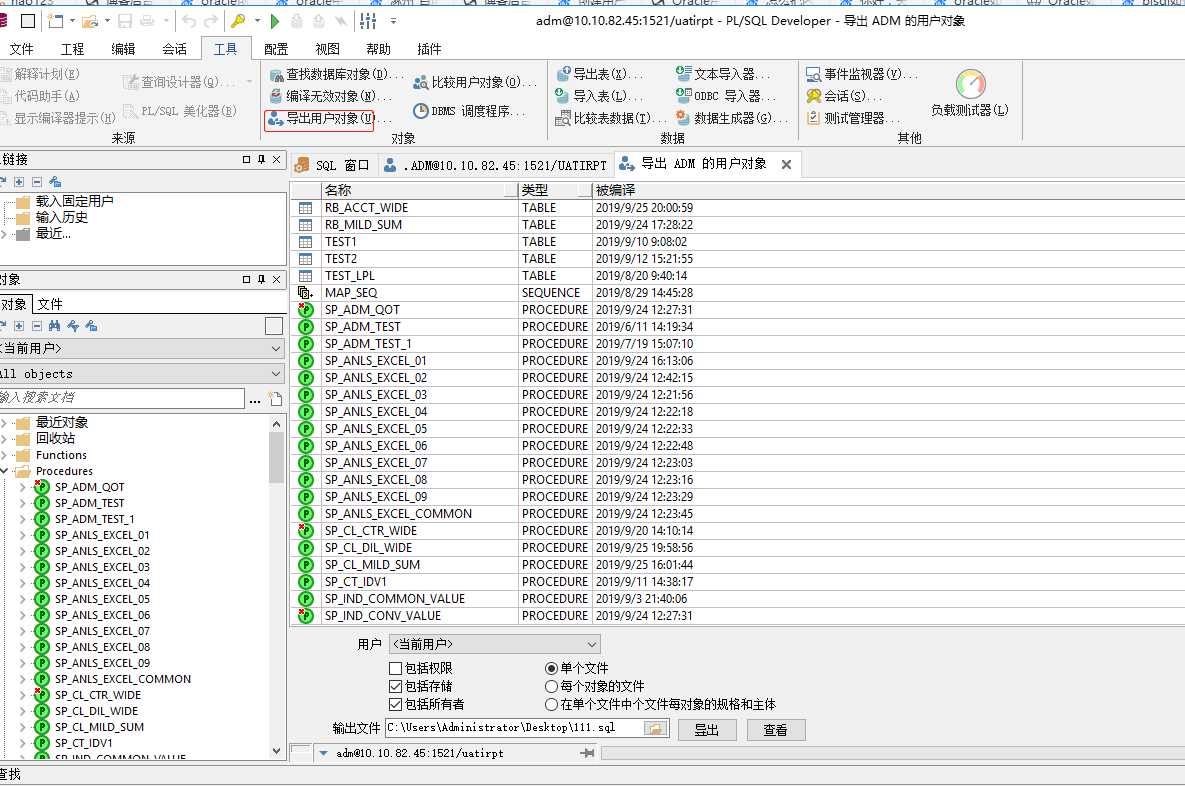
Task: Select the RB_ACCT_WIDE table row
Action: pos(737,208)
